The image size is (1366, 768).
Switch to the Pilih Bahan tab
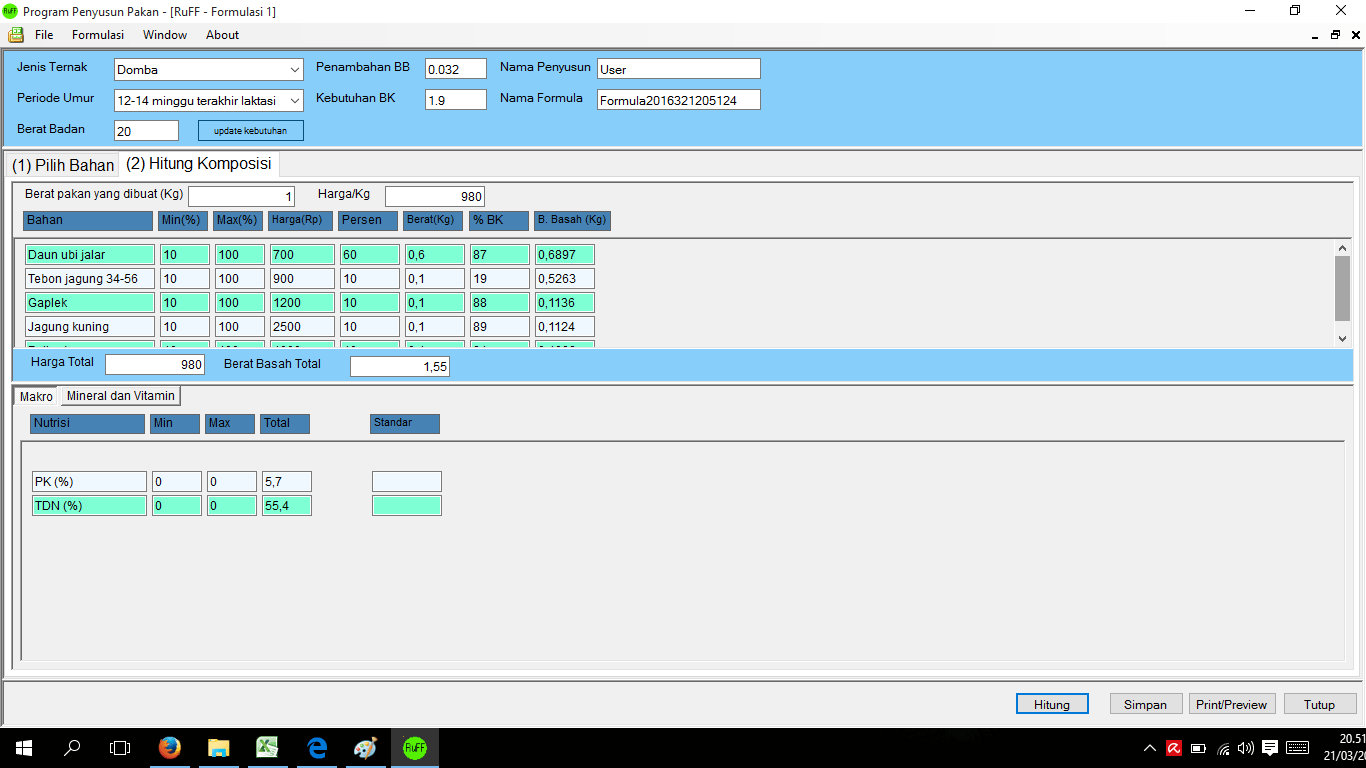point(63,165)
